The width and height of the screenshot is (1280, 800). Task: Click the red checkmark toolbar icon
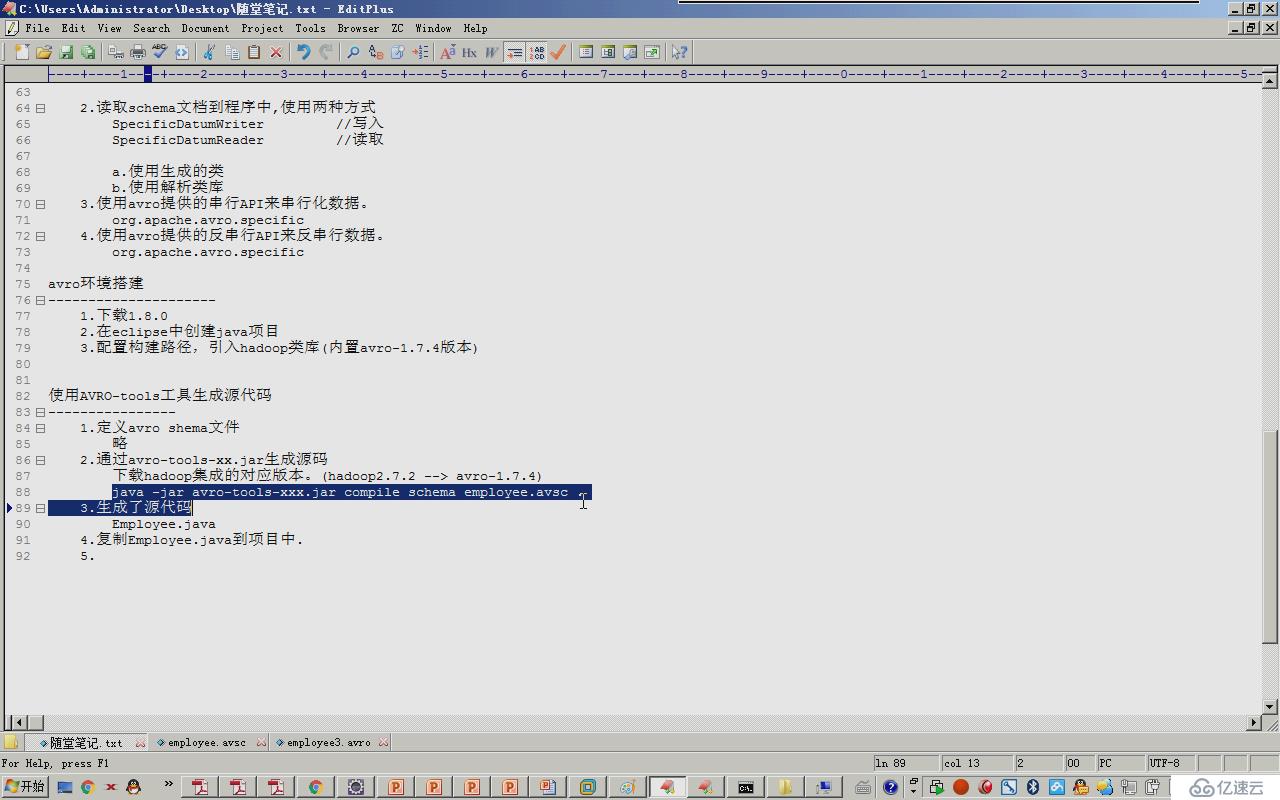[x=558, y=52]
